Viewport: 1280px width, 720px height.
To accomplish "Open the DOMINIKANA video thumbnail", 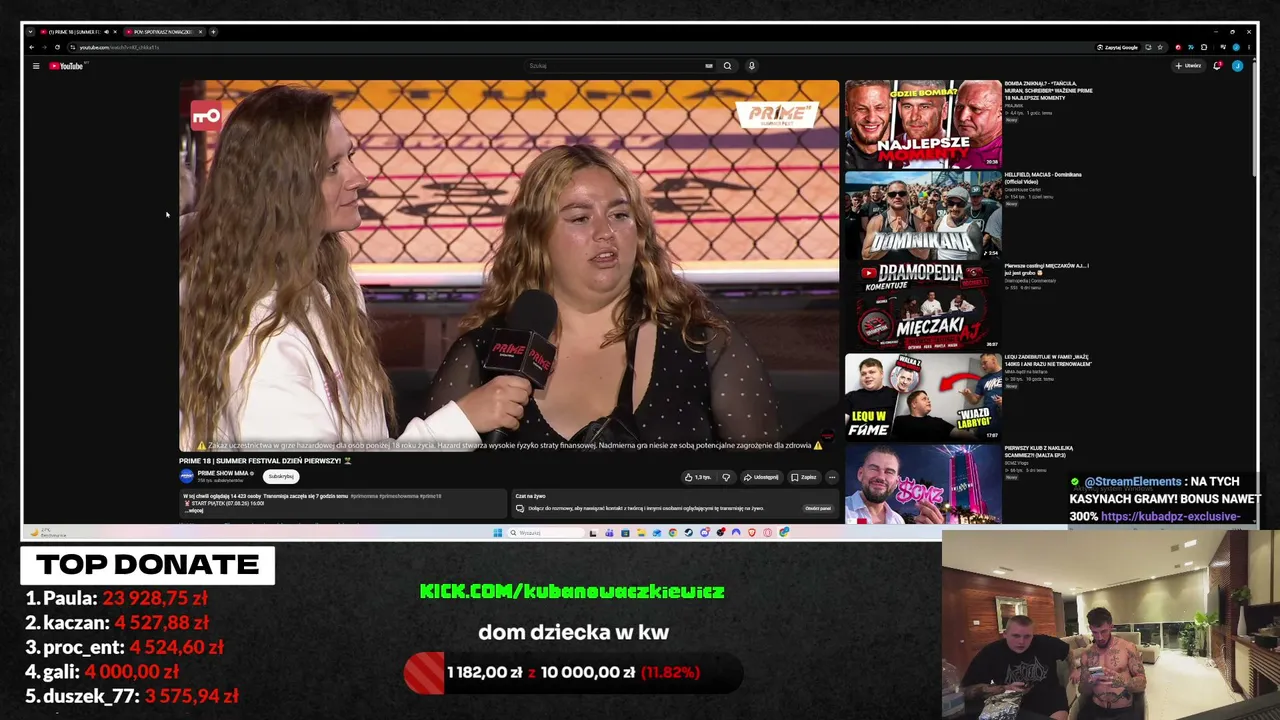I will pyautogui.click(x=923, y=215).
